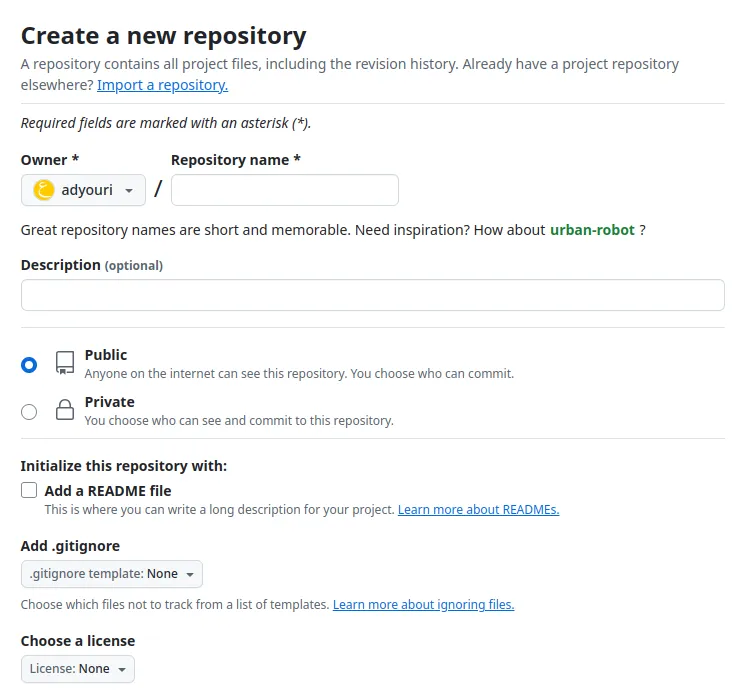The width and height of the screenshot is (740, 690).
Task: Click the 'Choose a license' heading
Action: (78, 641)
